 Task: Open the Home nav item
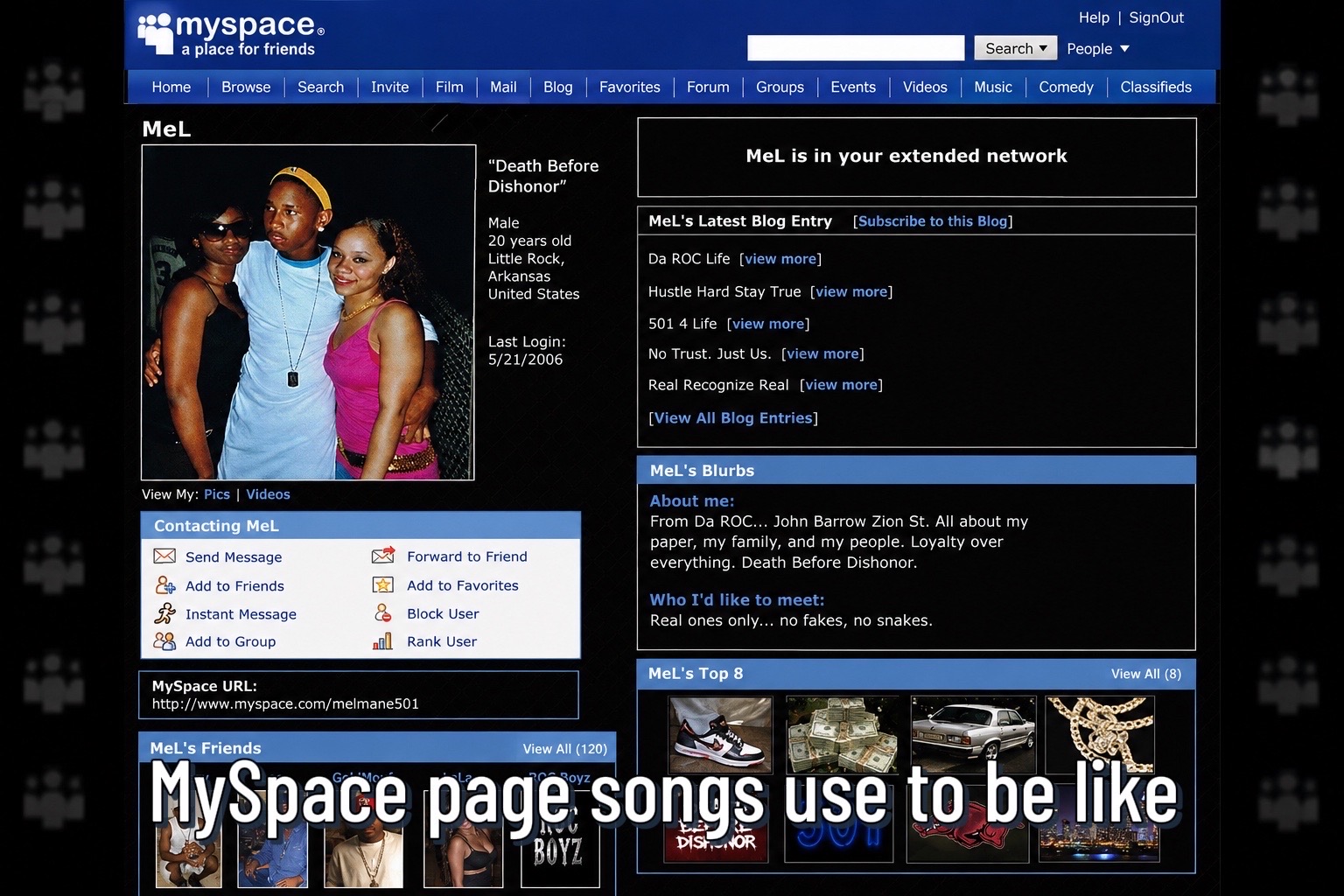point(171,87)
